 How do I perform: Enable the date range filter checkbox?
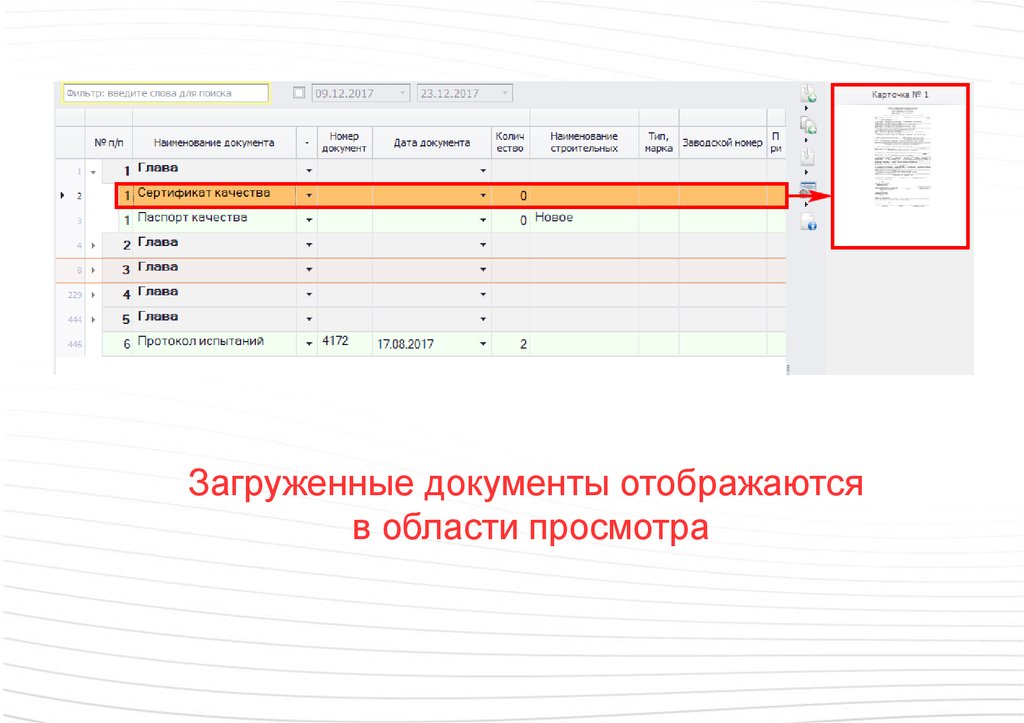tap(299, 93)
